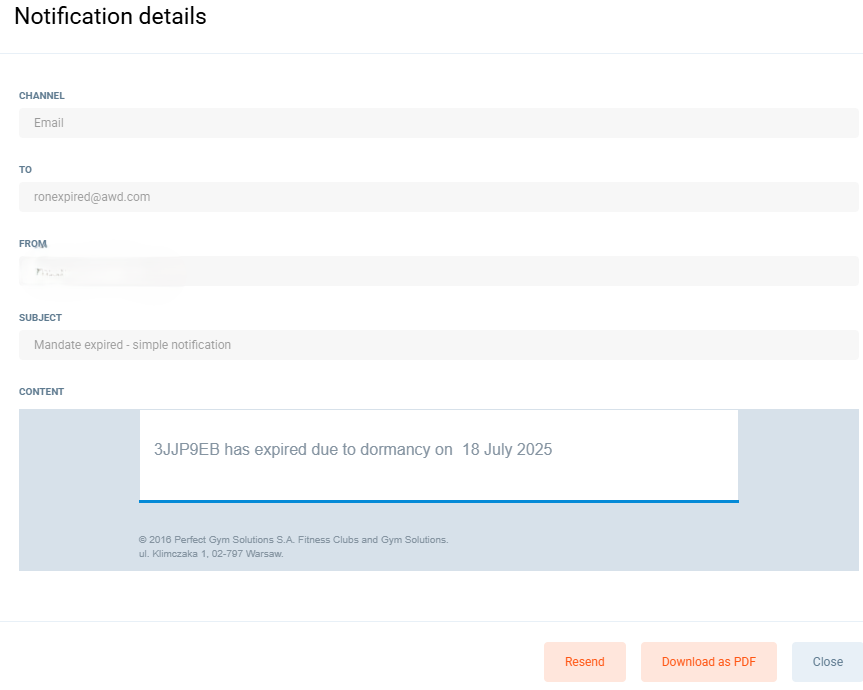Click the Resend button

pos(584,662)
